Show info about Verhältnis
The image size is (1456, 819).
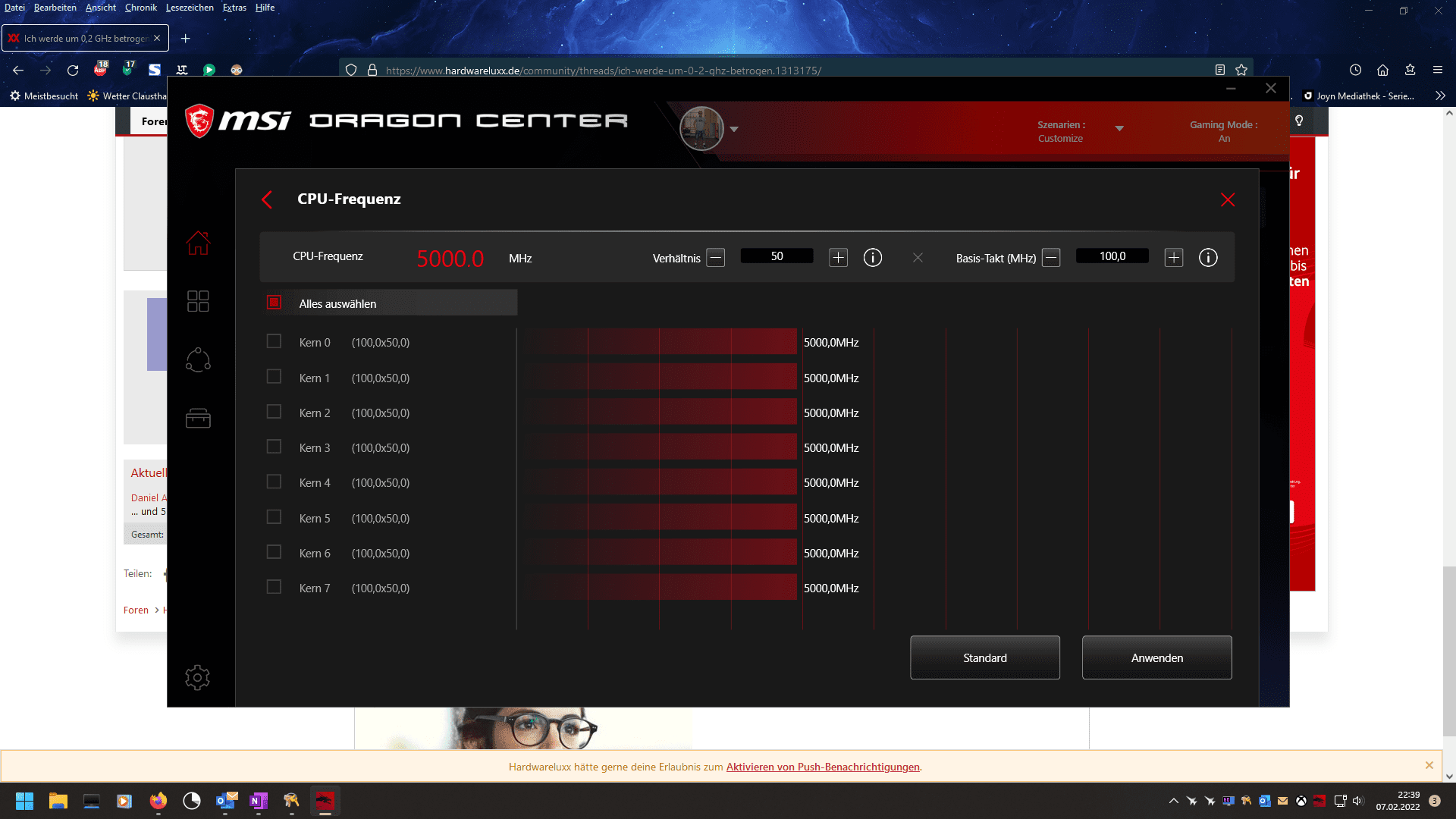pos(873,258)
